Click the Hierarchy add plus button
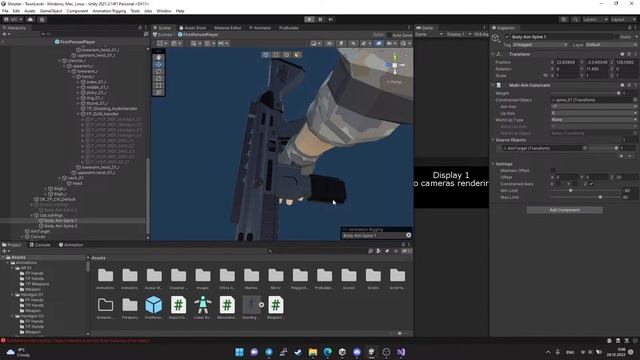The image size is (640, 360). [5, 34]
